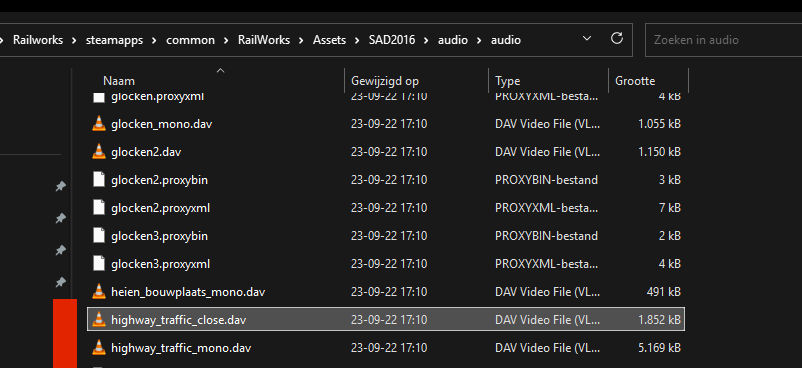Select the highway_traffic_close.dav file
Image resolution: width=802 pixels, height=368 pixels.
[x=386, y=320]
